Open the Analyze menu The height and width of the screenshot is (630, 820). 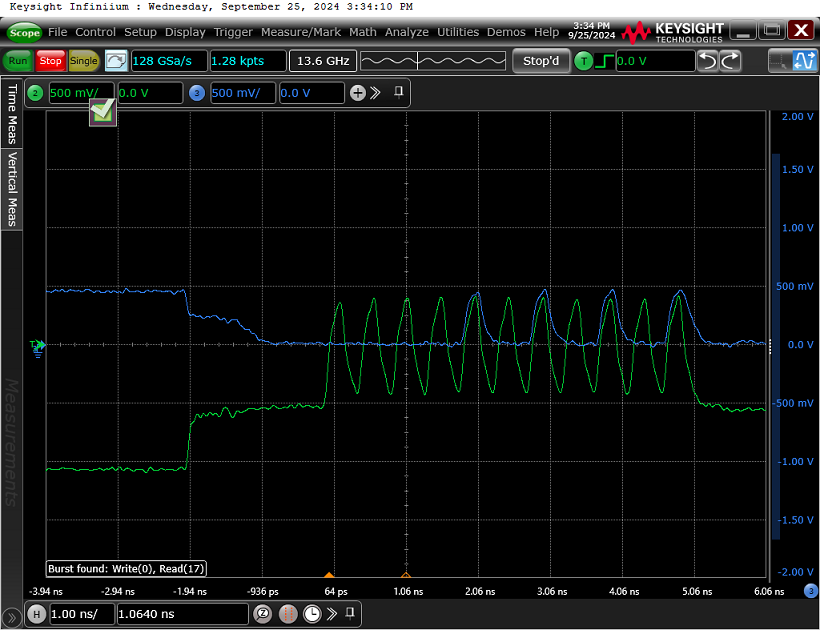pos(407,32)
